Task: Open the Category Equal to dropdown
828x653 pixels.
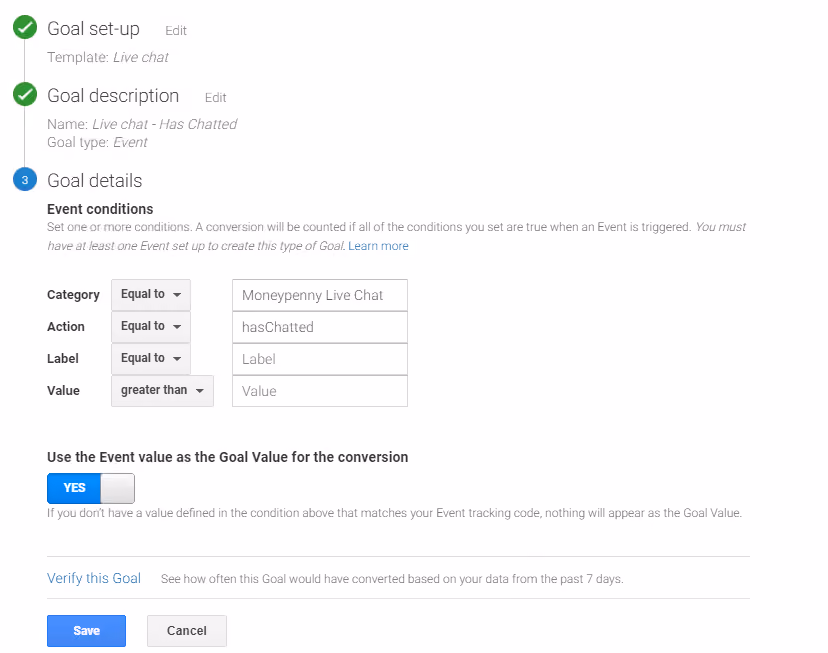Action: (x=151, y=295)
